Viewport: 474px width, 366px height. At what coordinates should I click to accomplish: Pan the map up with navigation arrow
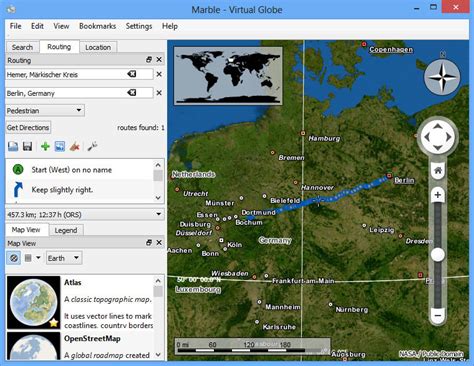(x=438, y=126)
